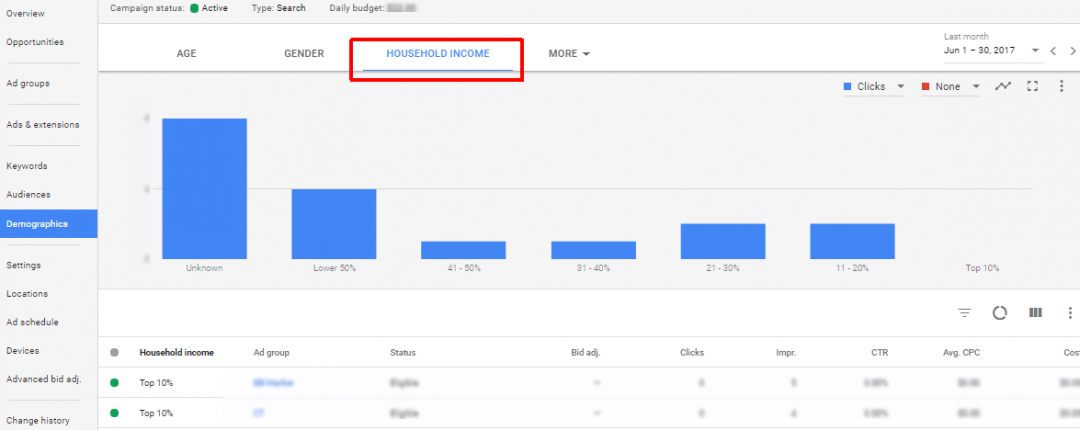Sort by Ad group column header
Screen dimensions: 1080x430
click(271, 352)
